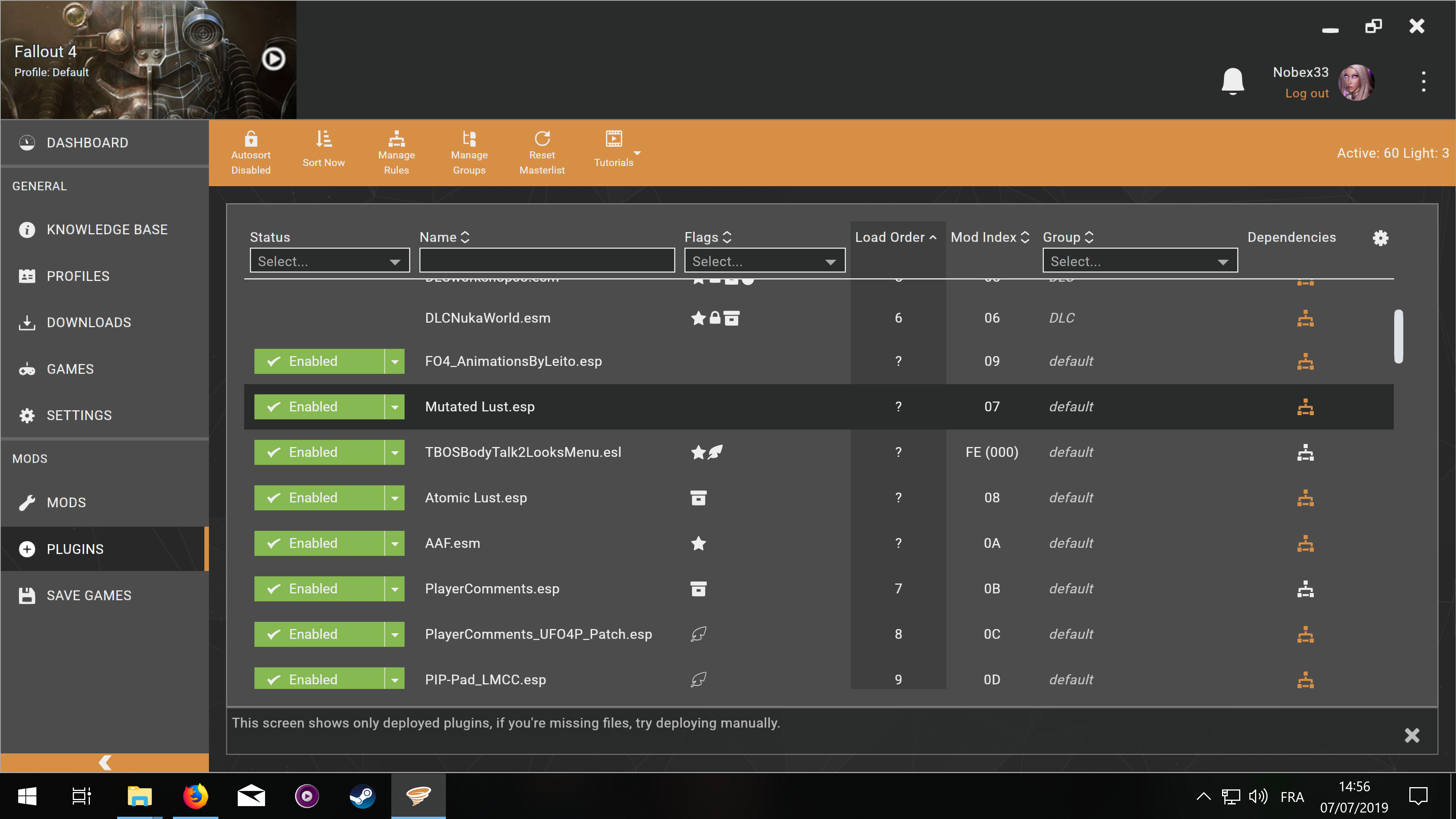This screenshot has width=1456, height=819.
Task: Open Manage Groups
Action: [469, 152]
